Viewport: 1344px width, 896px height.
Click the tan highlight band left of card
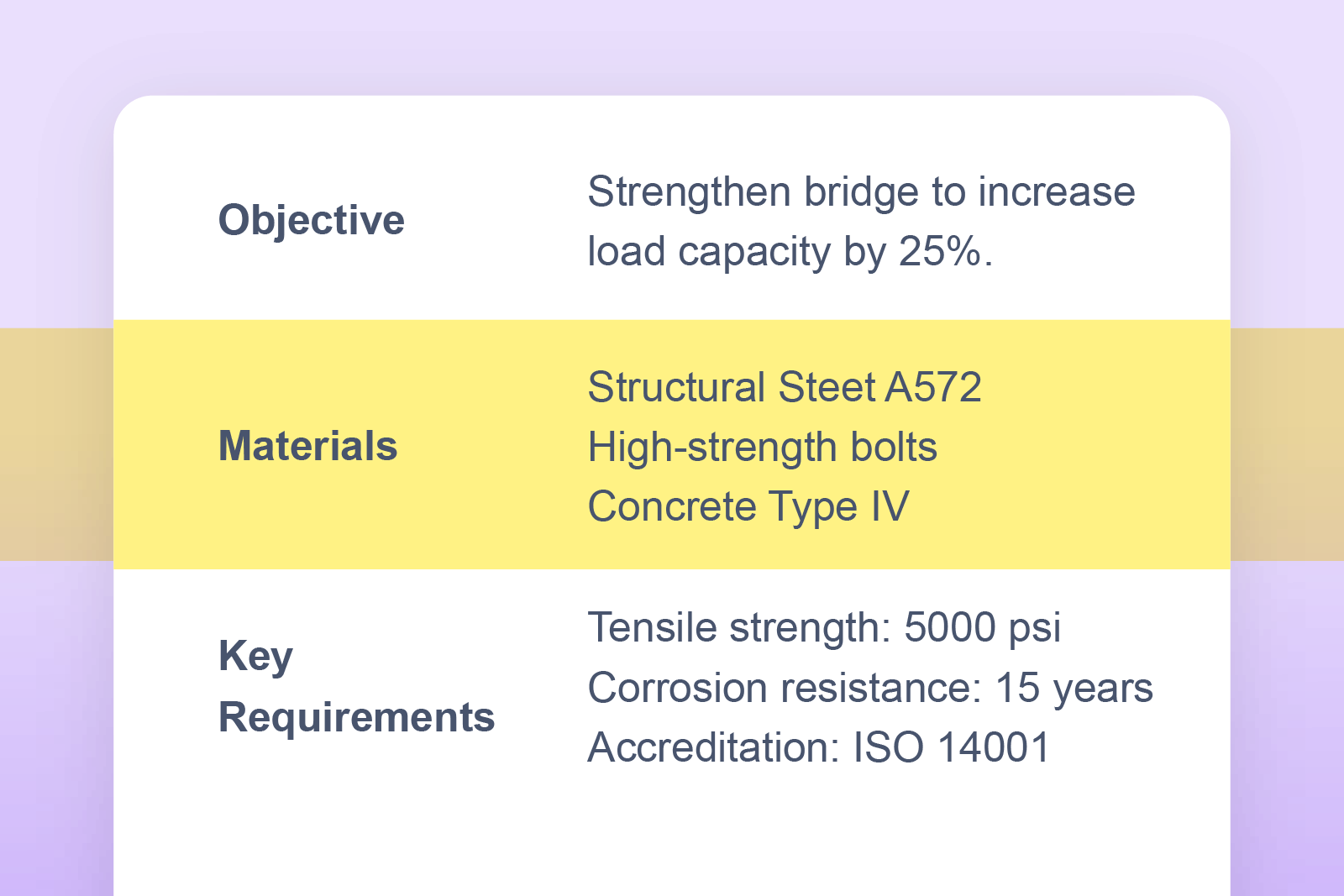coord(55,443)
